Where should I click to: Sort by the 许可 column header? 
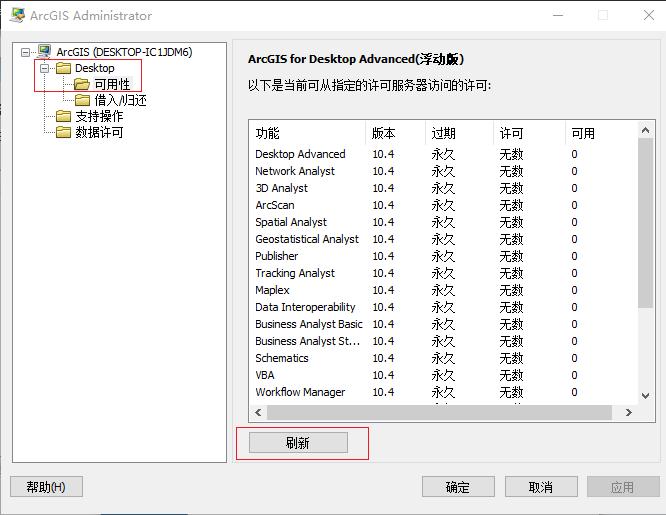[x=530, y=133]
